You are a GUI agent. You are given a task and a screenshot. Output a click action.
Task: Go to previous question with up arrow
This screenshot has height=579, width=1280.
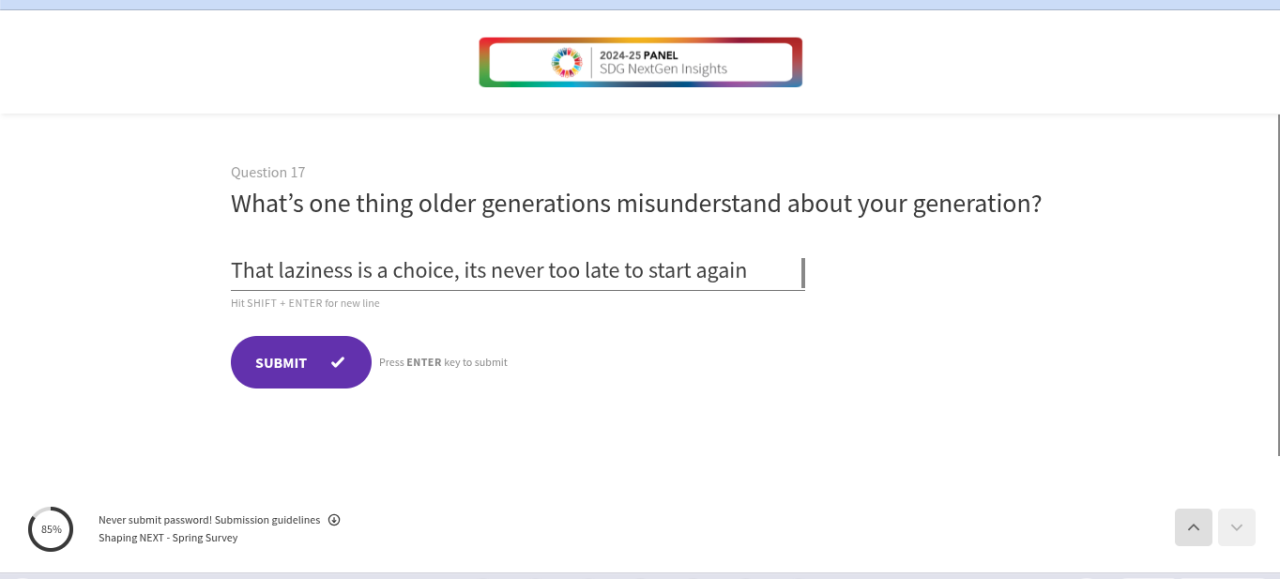[x=1193, y=527]
